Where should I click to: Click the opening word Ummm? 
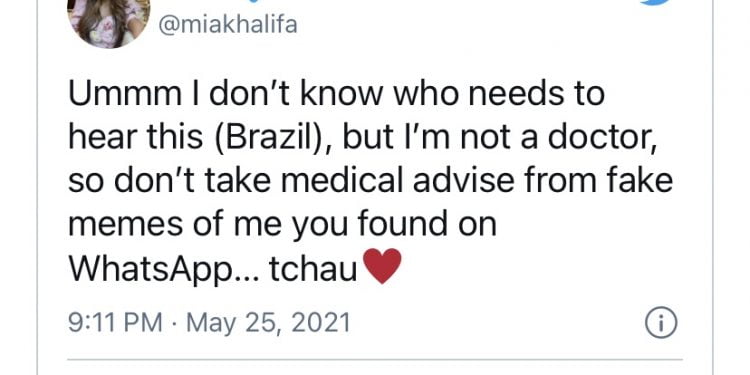click(122, 93)
